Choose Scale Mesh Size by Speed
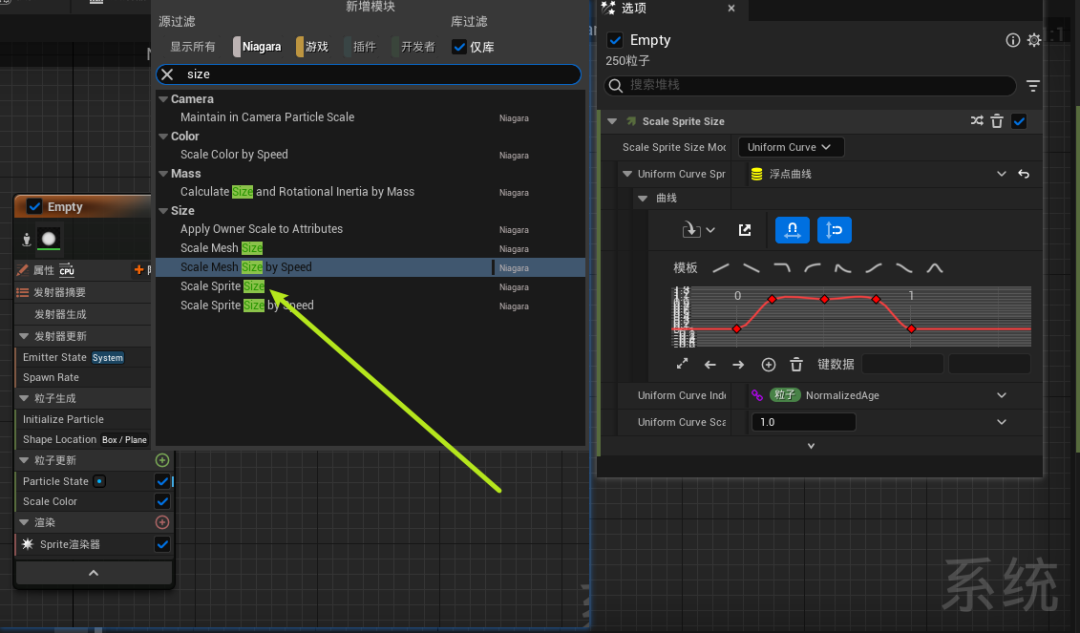 (370, 267)
